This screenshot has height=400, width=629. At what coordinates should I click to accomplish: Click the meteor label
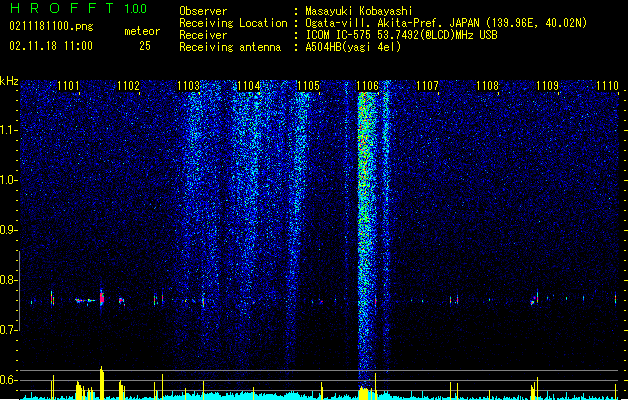click(x=142, y=31)
